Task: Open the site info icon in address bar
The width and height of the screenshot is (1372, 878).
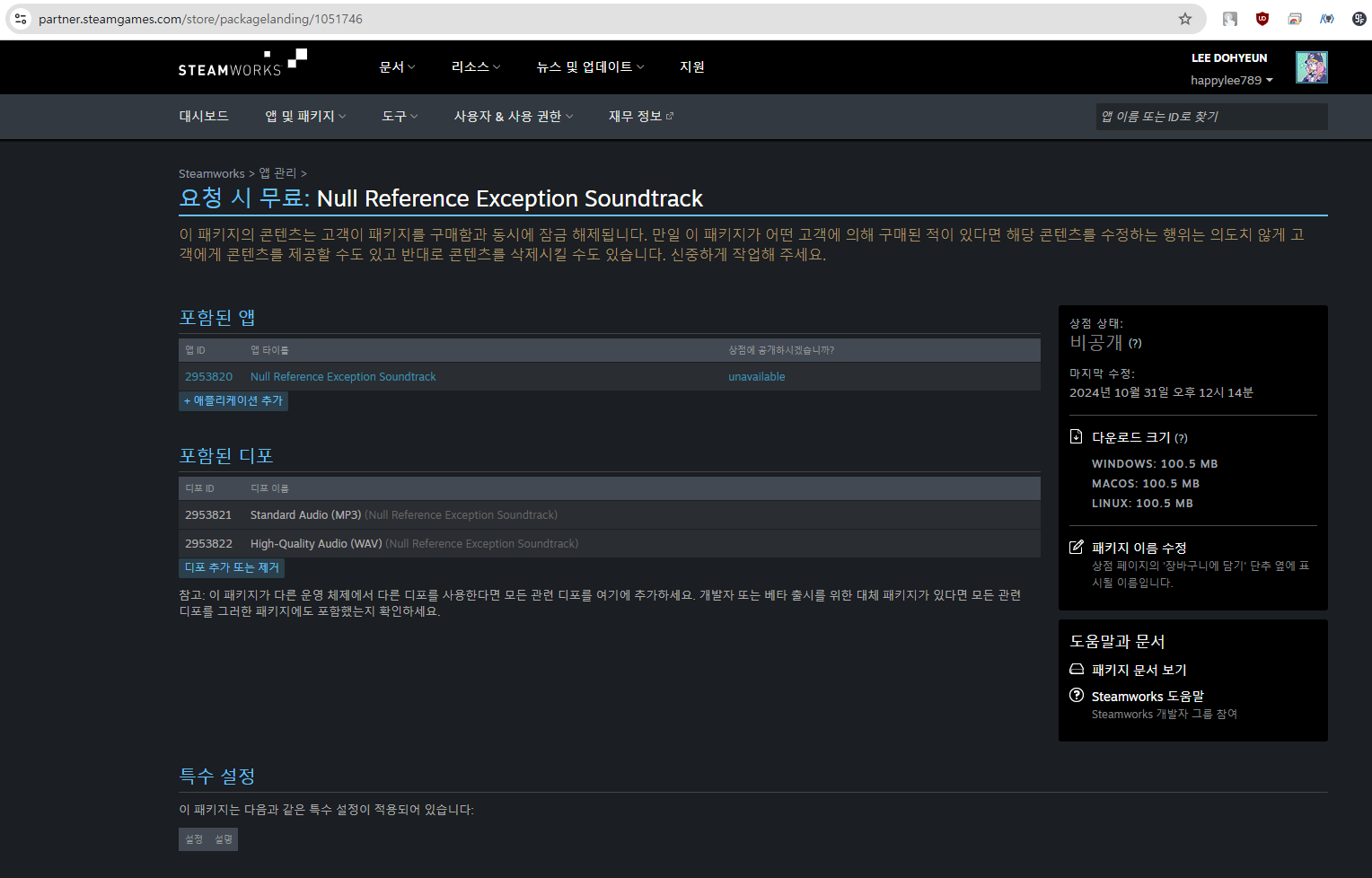Action: click(x=21, y=19)
